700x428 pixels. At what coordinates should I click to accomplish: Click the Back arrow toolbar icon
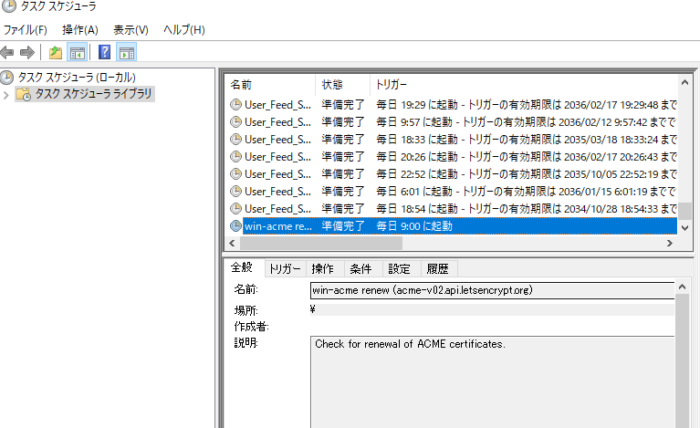point(8,52)
